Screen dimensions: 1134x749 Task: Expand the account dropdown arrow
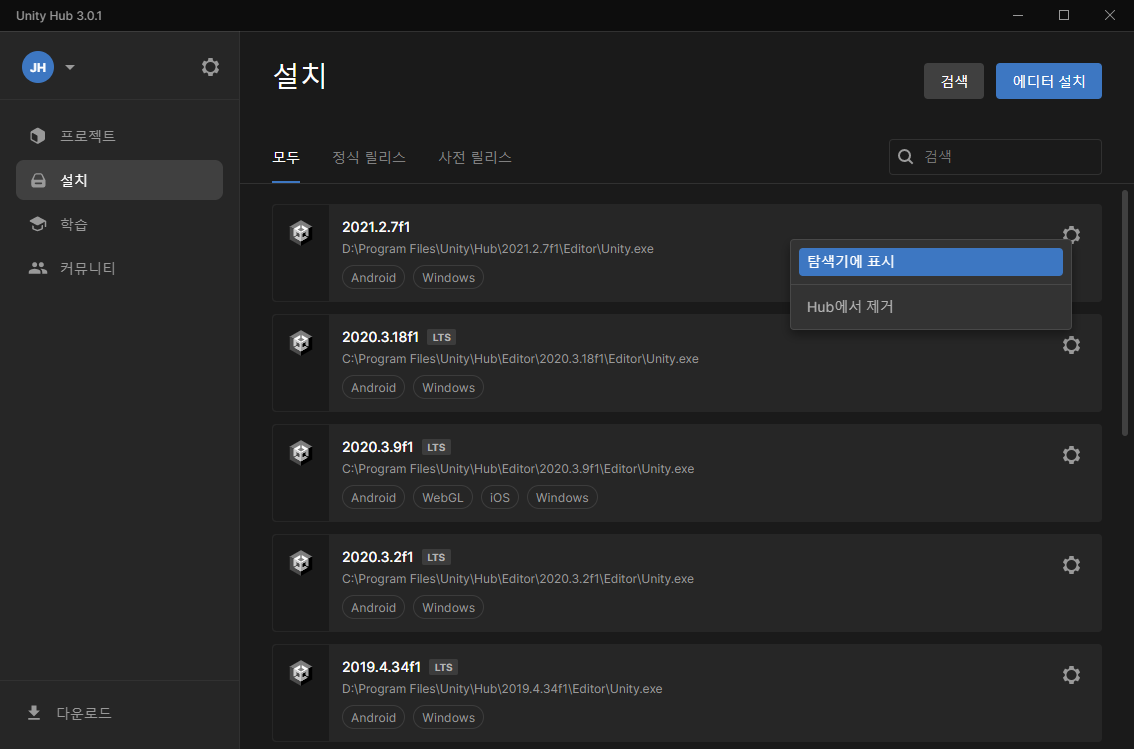pyautogui.click(x=69, y=67)
